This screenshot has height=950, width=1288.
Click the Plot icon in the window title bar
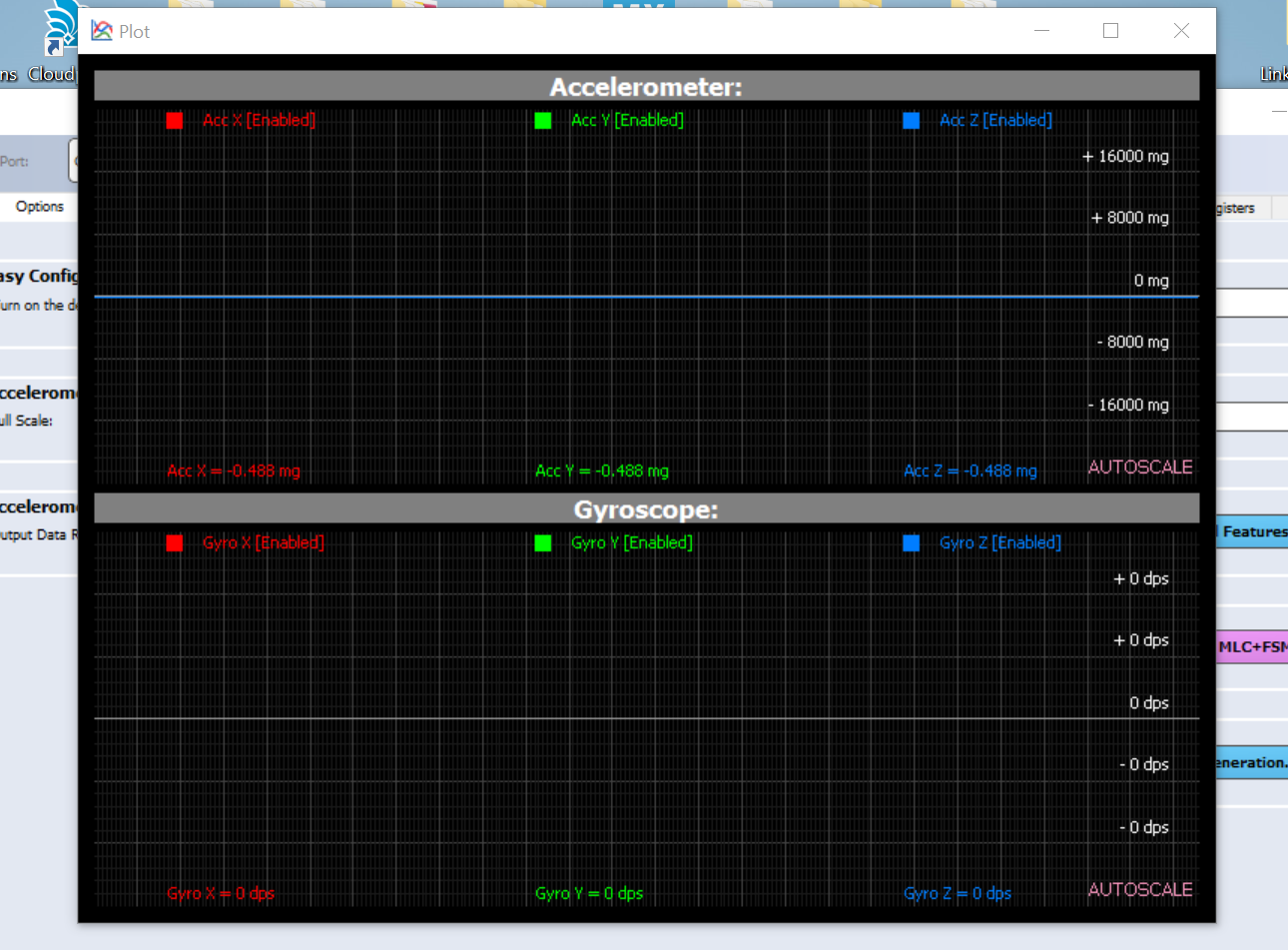point(100,30)
